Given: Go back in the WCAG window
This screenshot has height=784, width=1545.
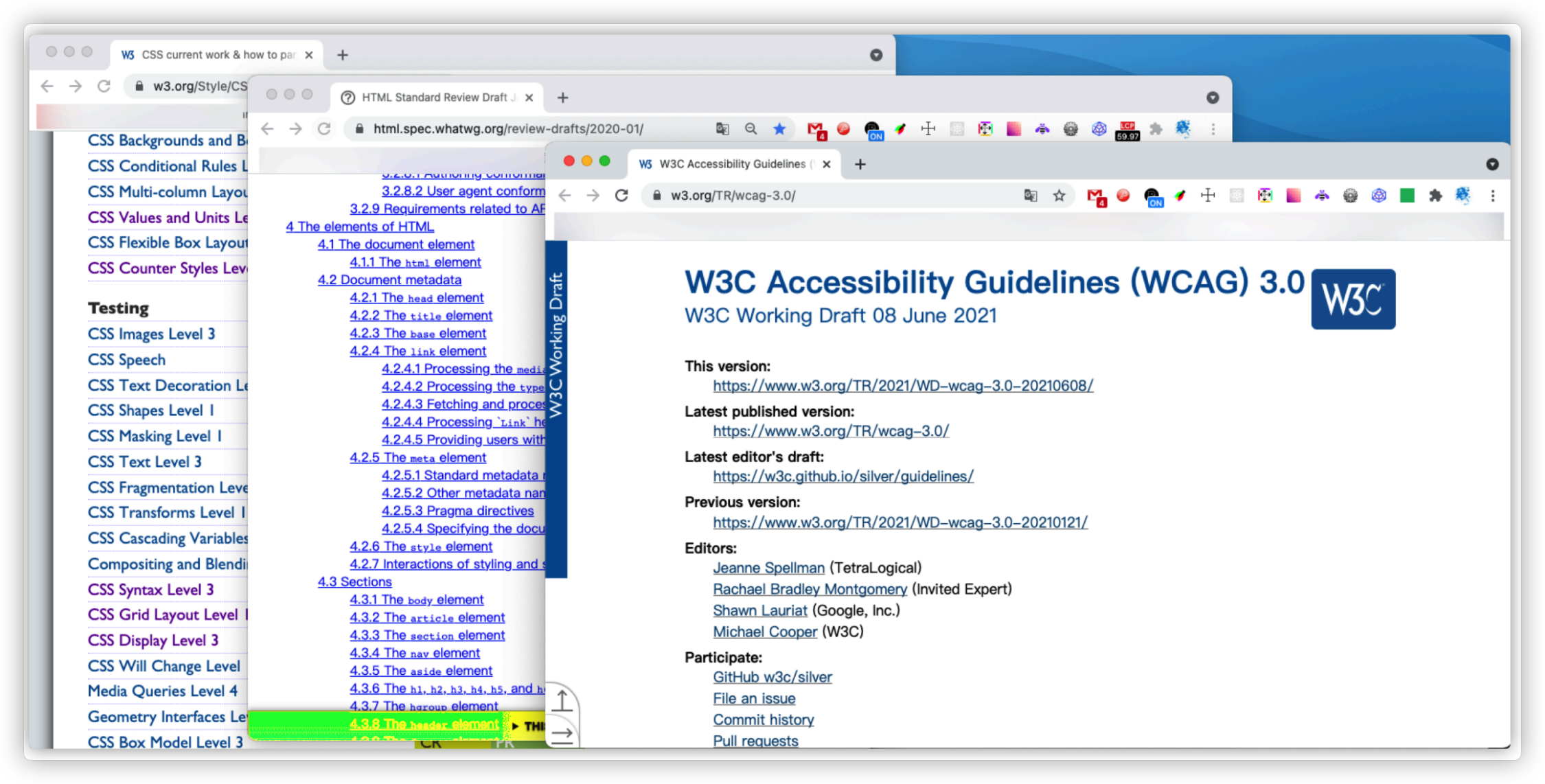Looking at the screenshot, I should click(564, 196).
